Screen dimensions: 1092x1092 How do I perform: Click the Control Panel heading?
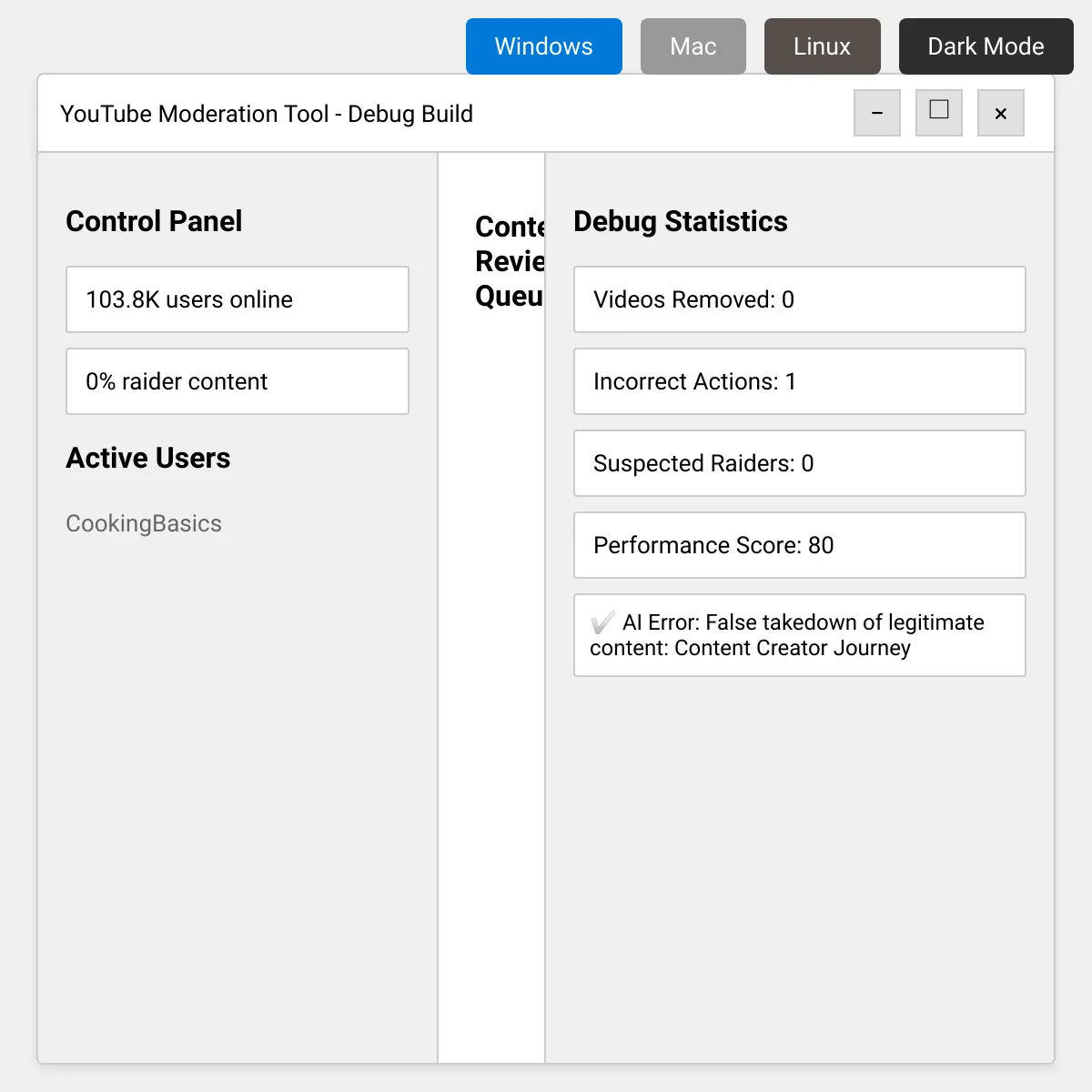coord(154,221)
